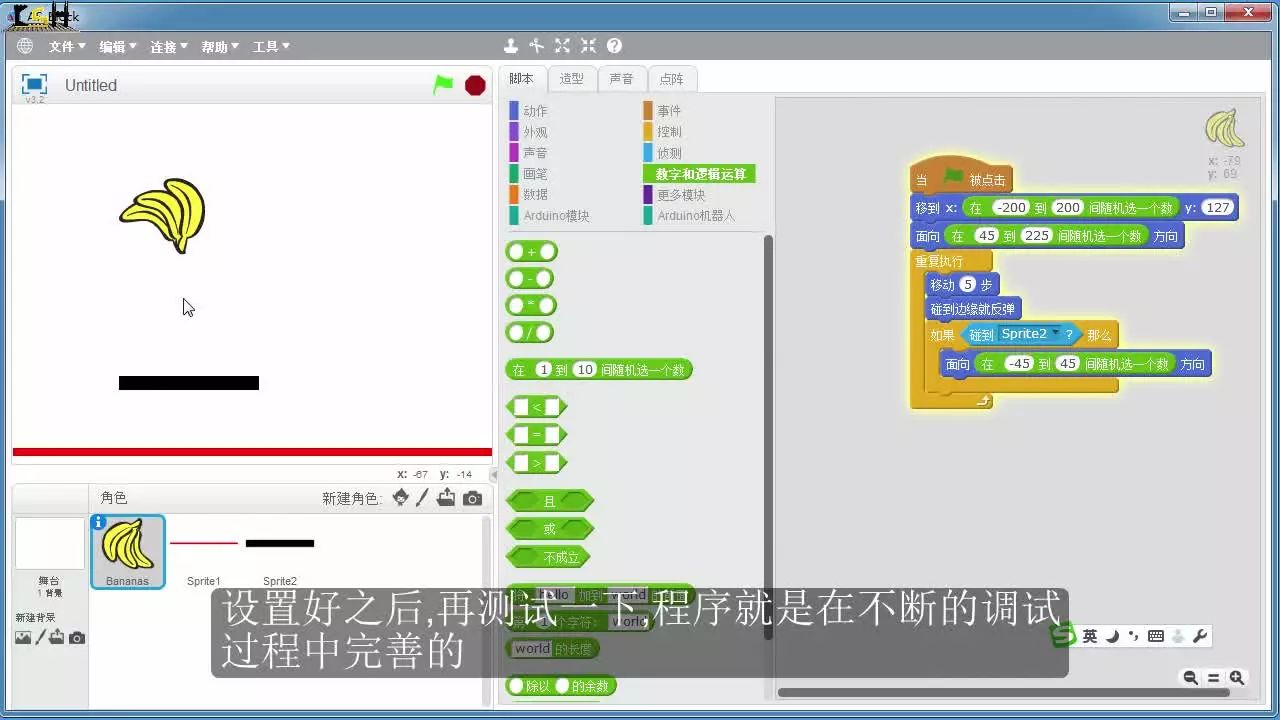Viewport: 1280px width, 720px height.
Task: Click the 或 logic block
Action: pos(550,529)
